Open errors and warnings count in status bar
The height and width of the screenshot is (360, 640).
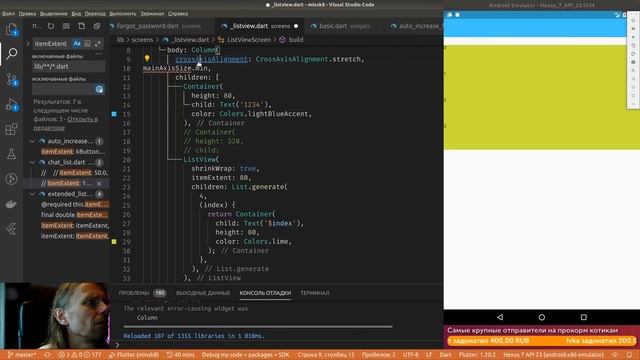[x=79, y=355]
